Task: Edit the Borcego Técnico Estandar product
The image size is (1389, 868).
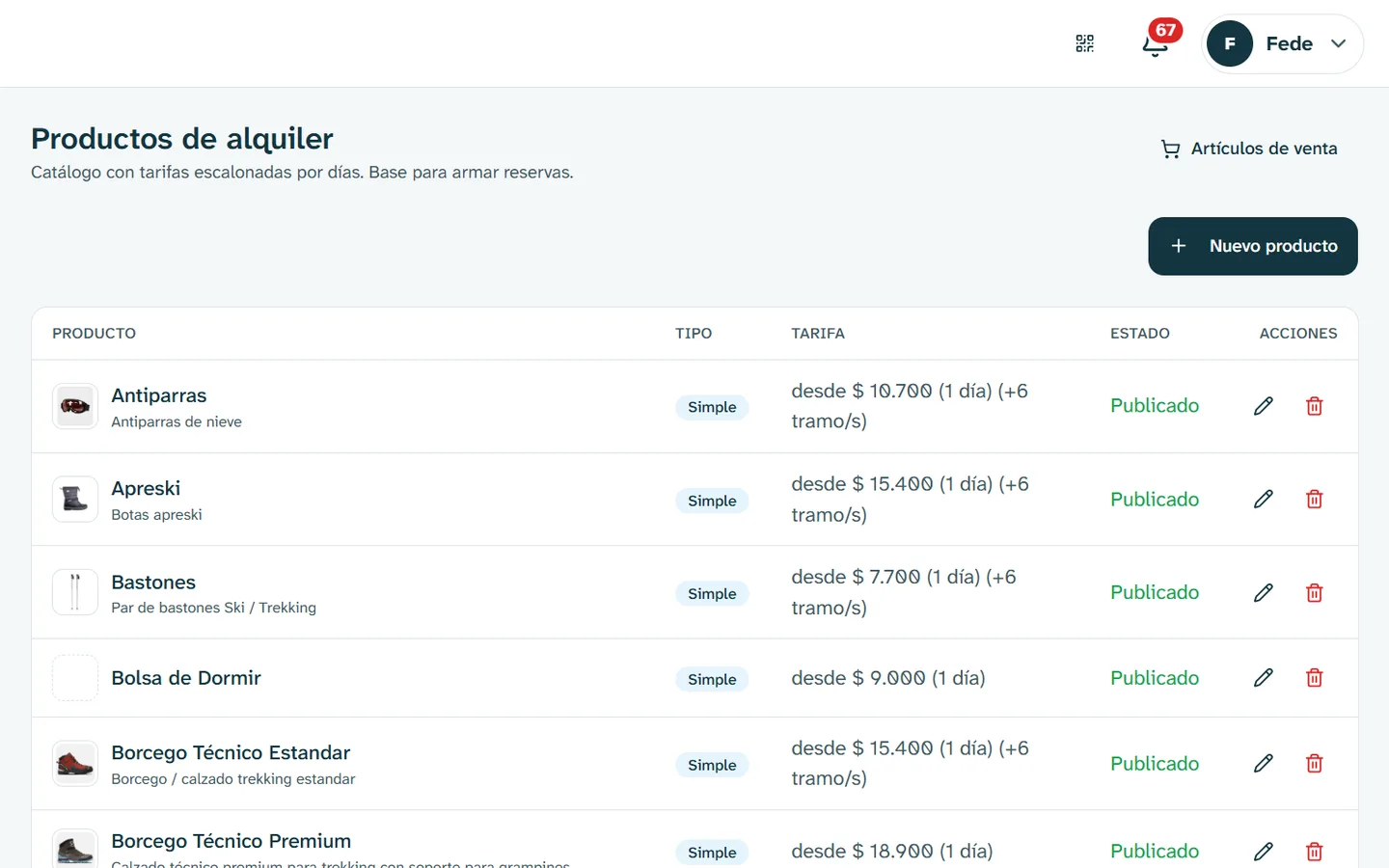Action: click(x=1264, y=764)
